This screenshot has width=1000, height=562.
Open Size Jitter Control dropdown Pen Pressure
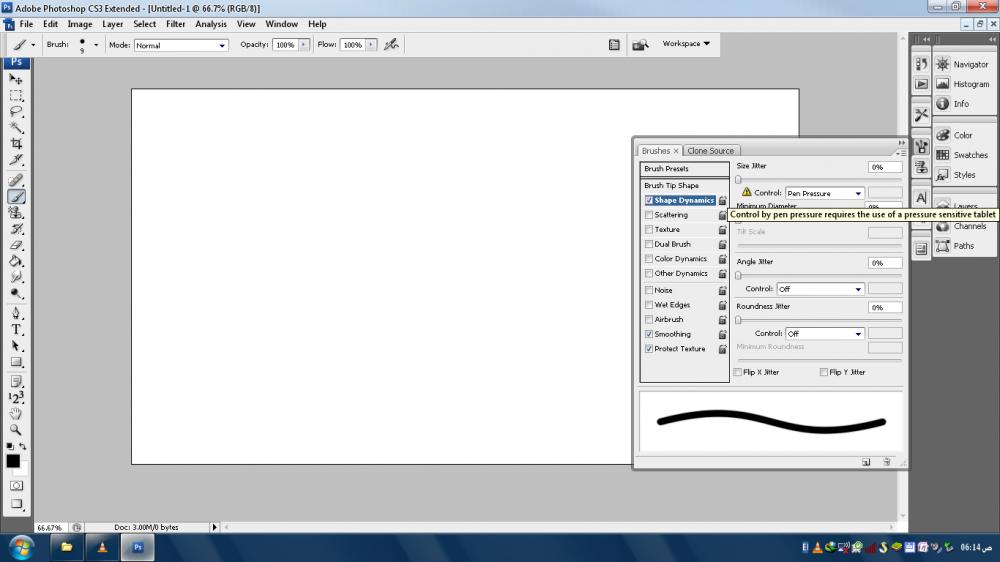point(825,193)
